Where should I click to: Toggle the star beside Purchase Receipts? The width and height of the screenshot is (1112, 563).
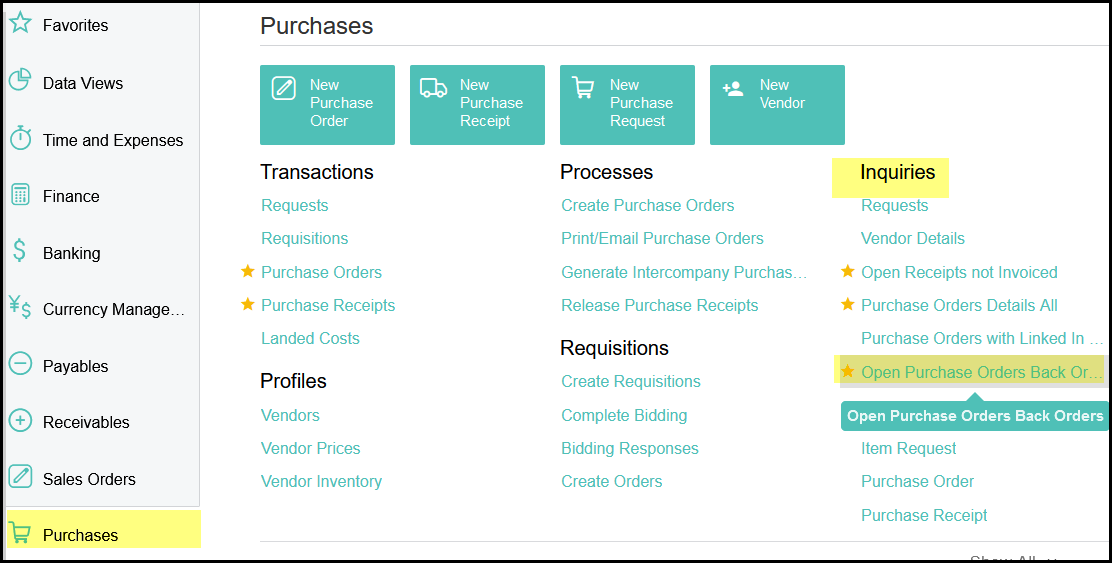248,305
